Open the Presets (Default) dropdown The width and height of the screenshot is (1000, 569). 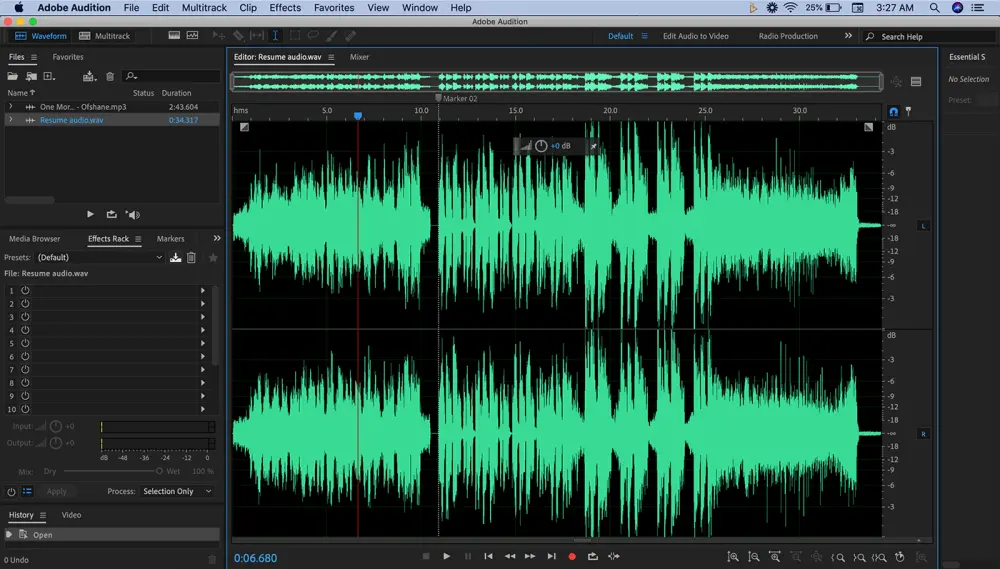[x=100, y=257]
